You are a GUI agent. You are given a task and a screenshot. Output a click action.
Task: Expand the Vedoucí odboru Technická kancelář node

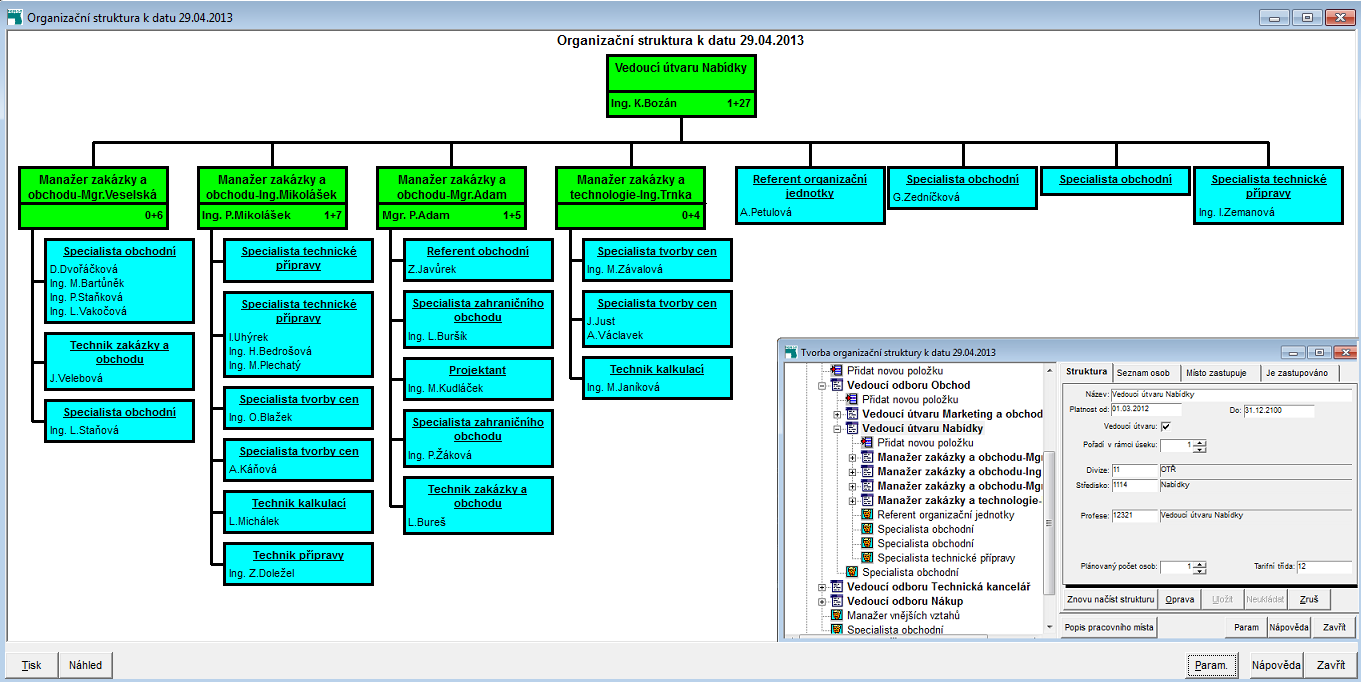(823, 587)
